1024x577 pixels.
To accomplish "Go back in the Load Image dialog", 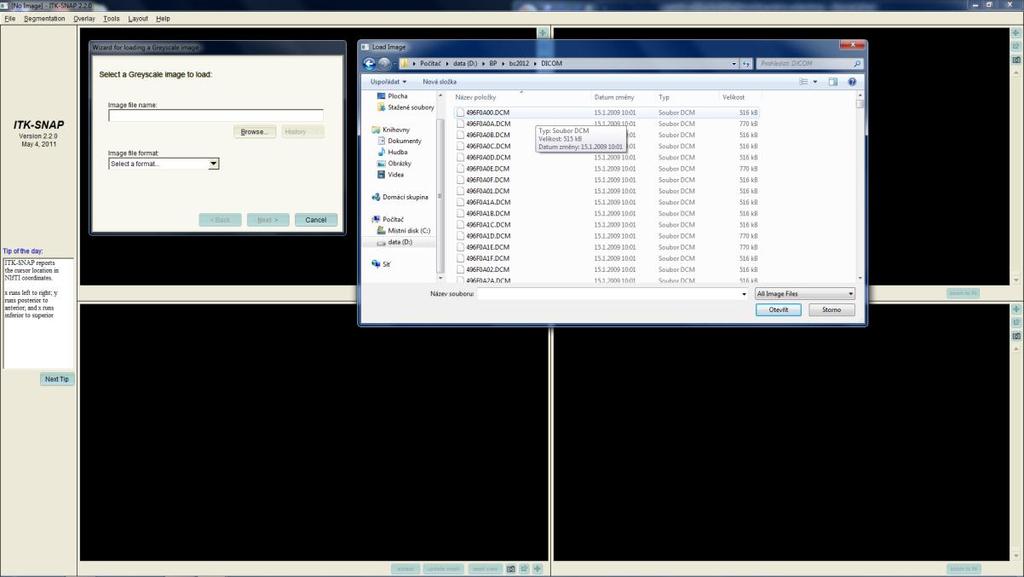I will pos(369,63).
